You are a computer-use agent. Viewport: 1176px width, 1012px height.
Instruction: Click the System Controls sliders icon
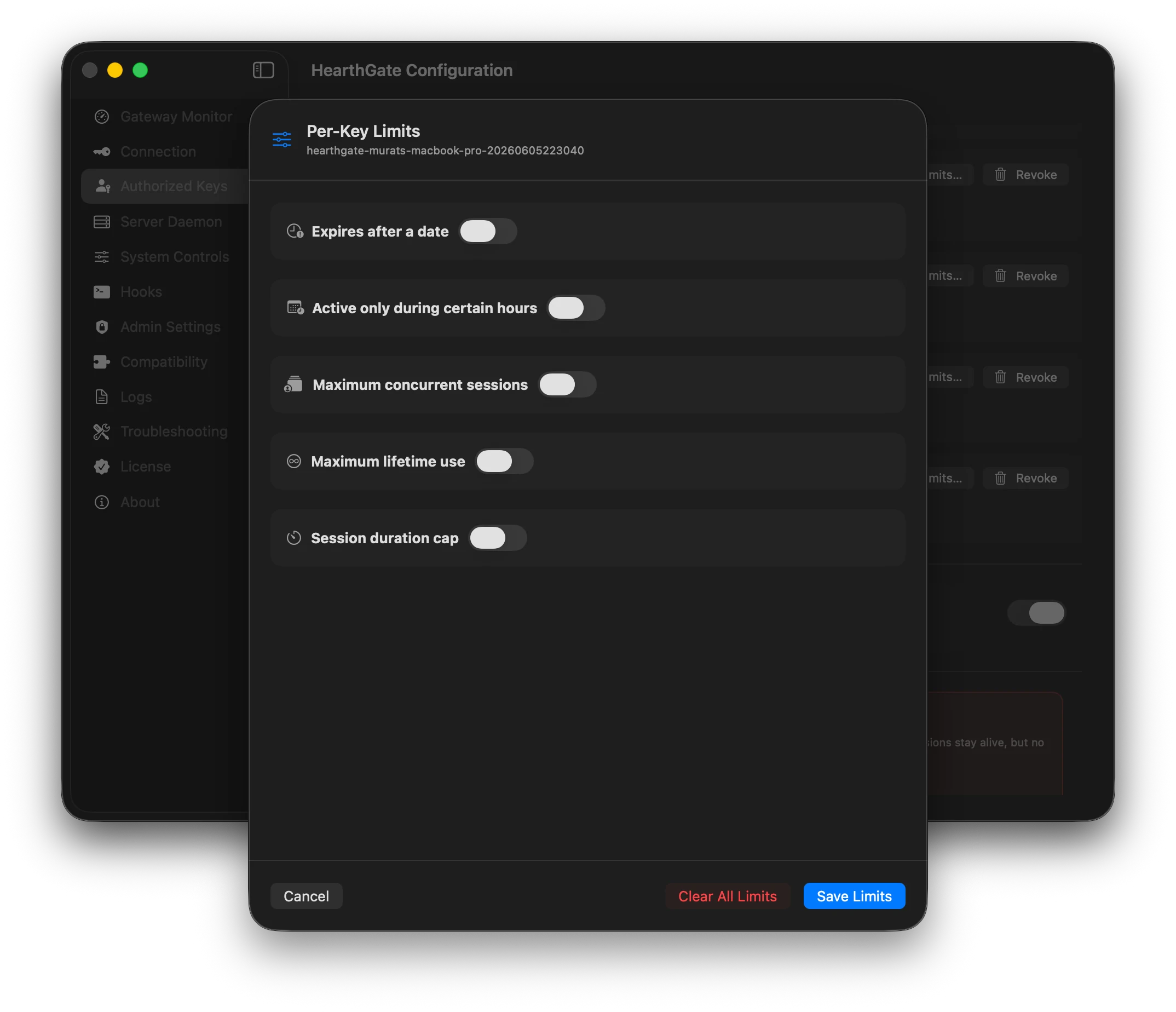click(102, 257)
